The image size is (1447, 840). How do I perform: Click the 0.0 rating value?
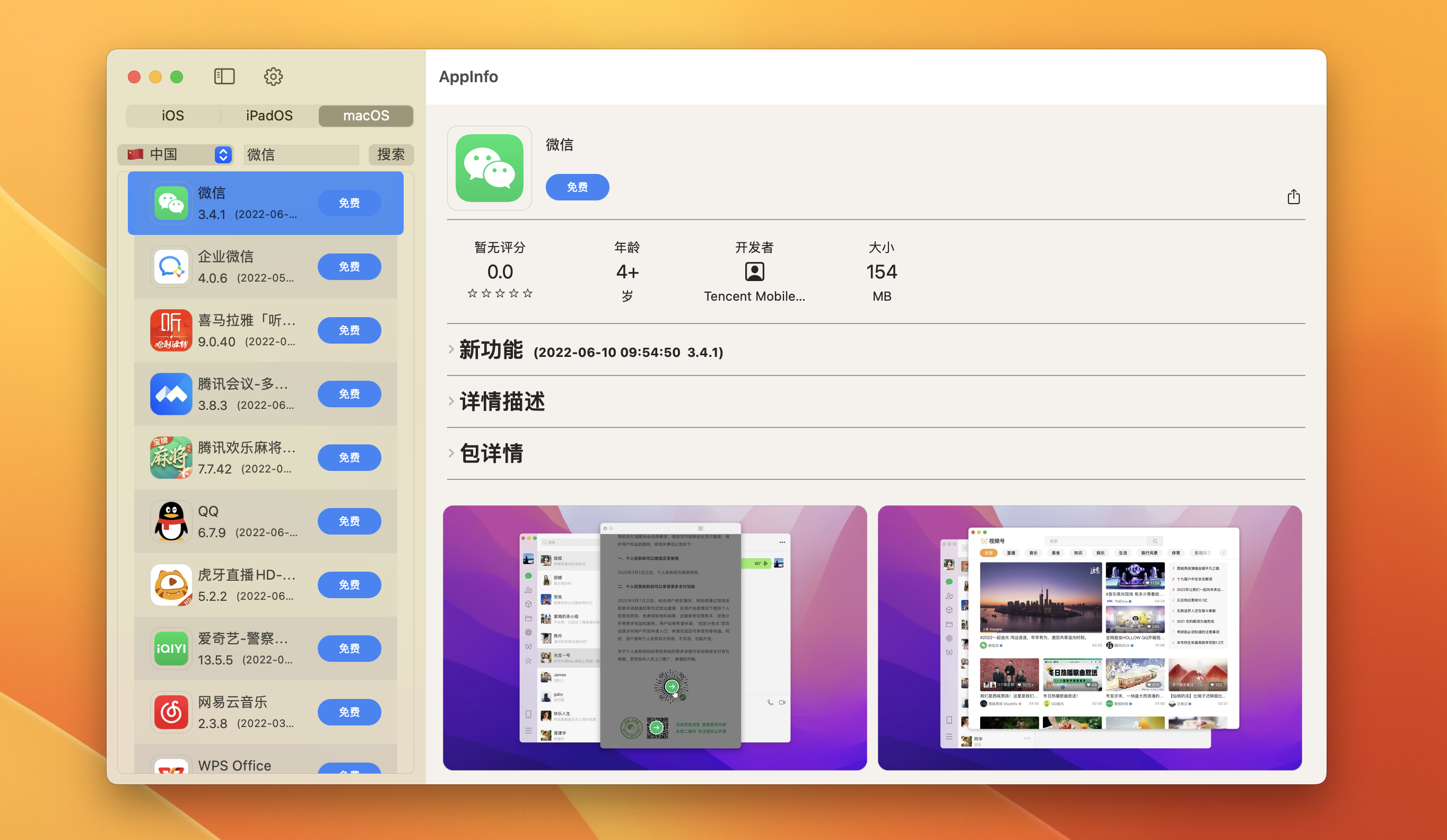pyautogui.click(x=500, y=272)
